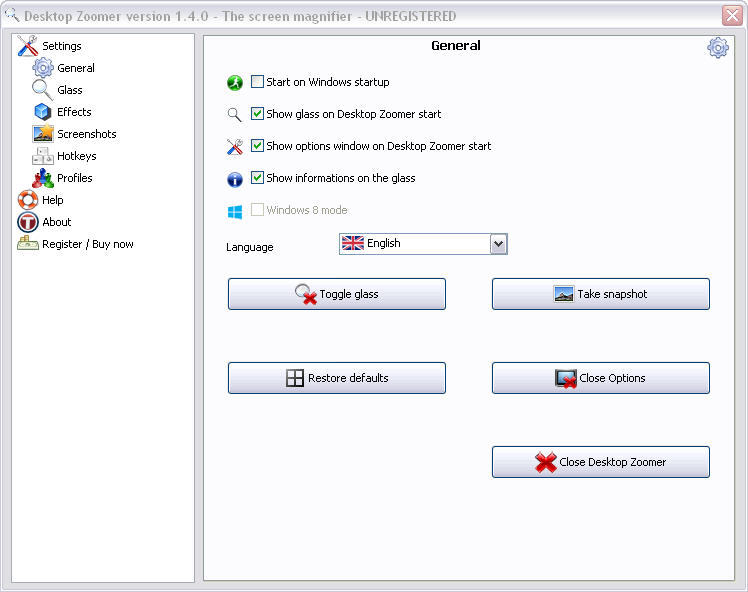Click the Language label text
Viewport: 748px width, 592px height.
pyautogui.click(x=249, y=247)
